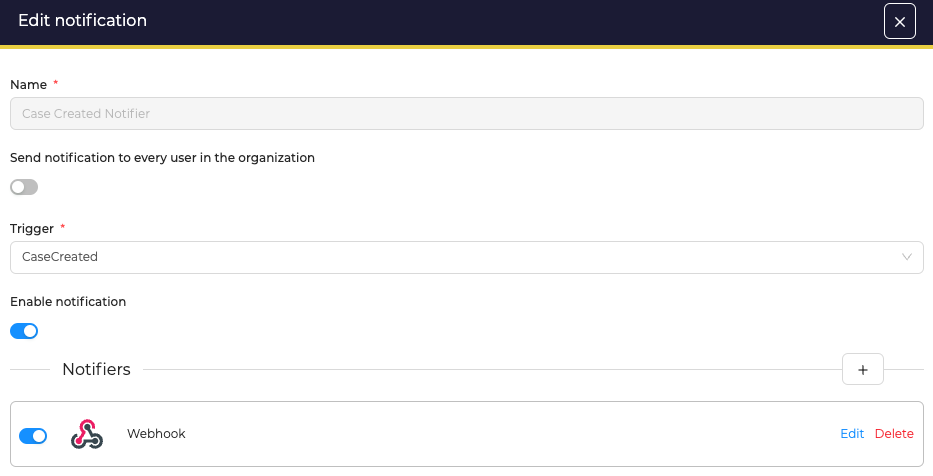Click the Edit notification dialog title
This screenshot has width=933, height=476.
coord(82,21)
